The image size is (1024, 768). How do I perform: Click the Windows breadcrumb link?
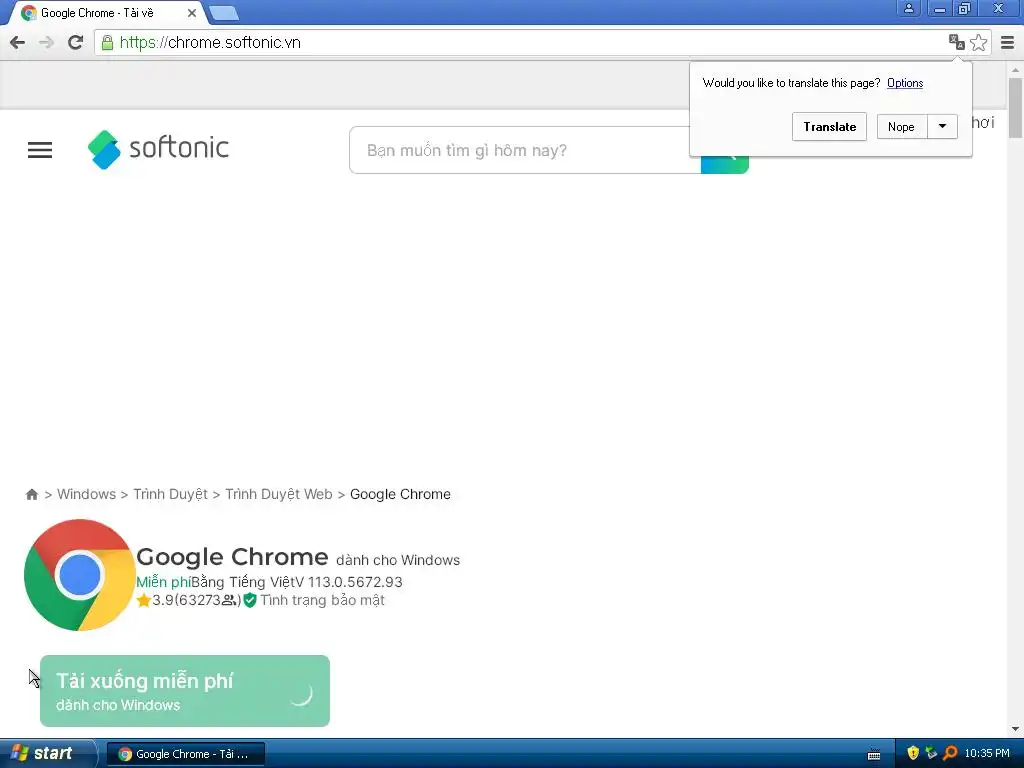pyautogui.click(x=86, y=494)
